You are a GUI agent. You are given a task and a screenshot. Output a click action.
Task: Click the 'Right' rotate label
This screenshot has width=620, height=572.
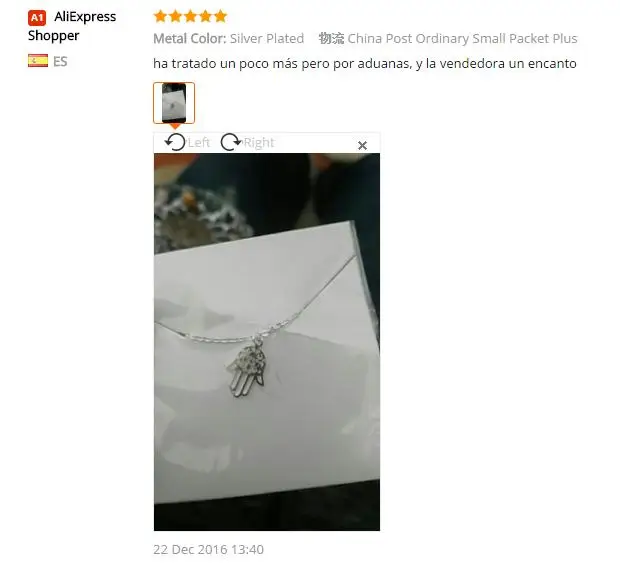click(259, 142)
